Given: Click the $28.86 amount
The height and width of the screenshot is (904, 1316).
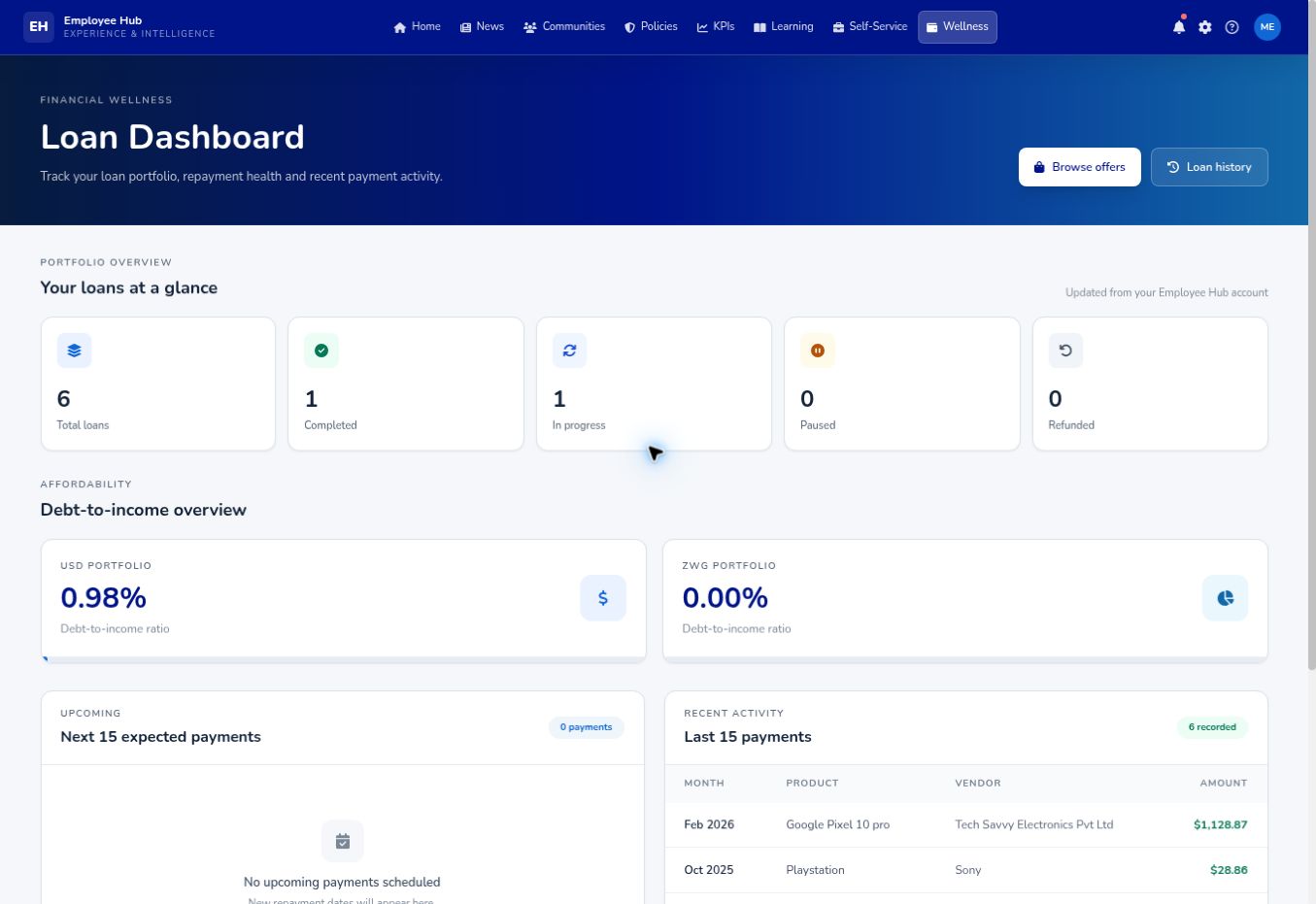Looking at the screenshot, I should [x=1229, y=870].
